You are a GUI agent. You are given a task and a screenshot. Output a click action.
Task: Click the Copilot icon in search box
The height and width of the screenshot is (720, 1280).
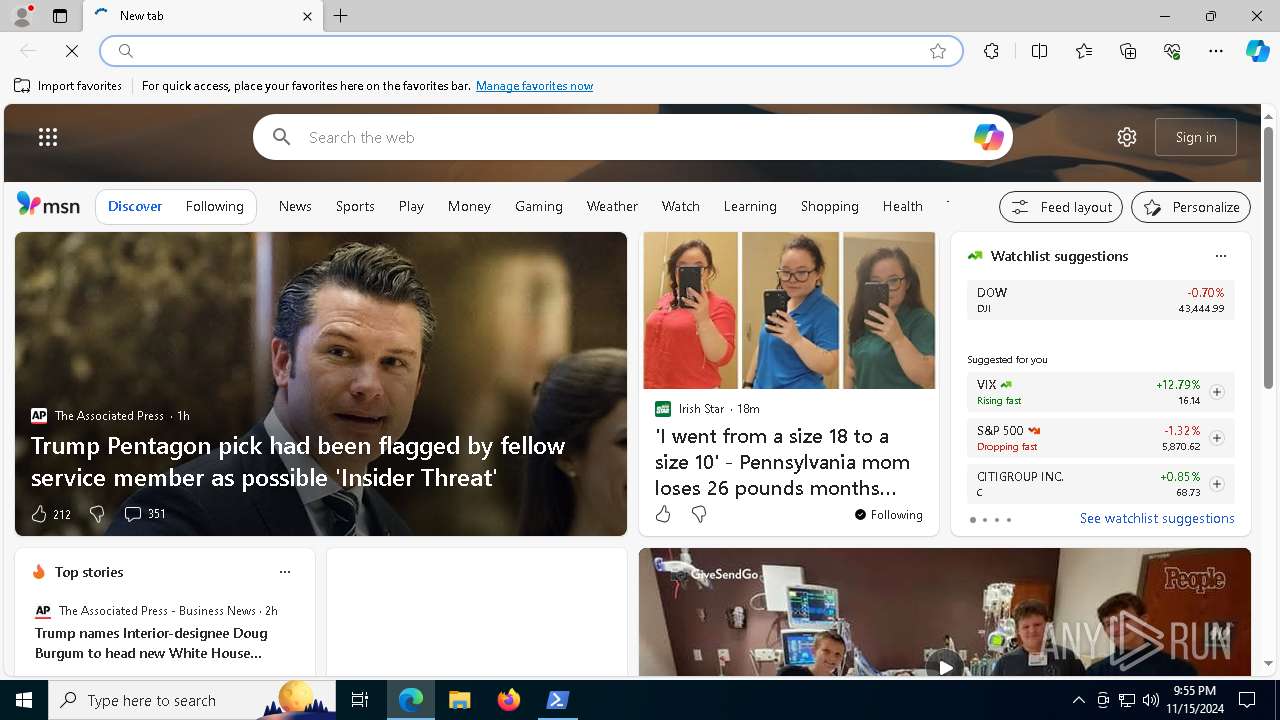[x=988, y=137]
